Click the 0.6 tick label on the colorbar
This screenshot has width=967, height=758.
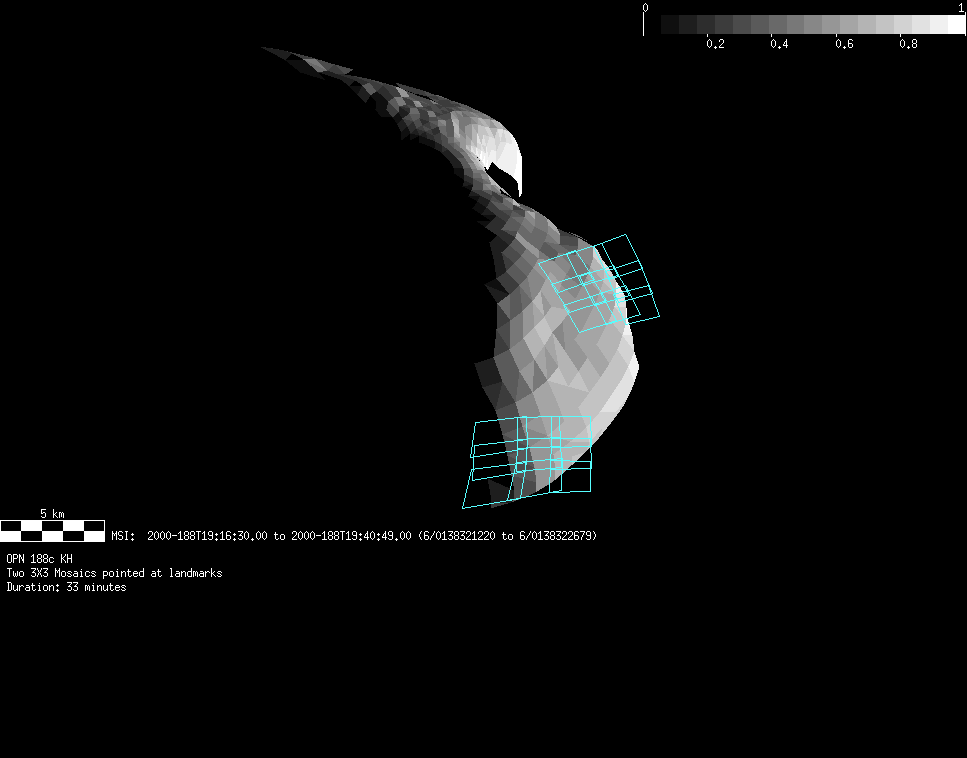coord(844,45)
